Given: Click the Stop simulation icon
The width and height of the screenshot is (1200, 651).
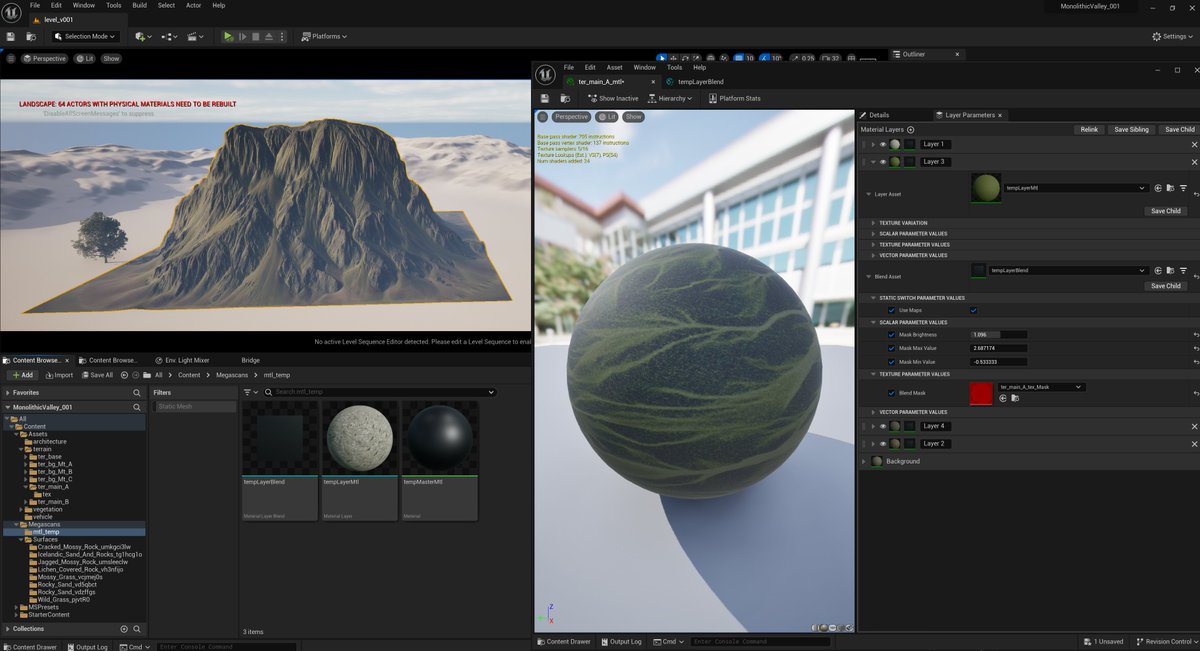Looking at the screenshot, I should (256, 37).
